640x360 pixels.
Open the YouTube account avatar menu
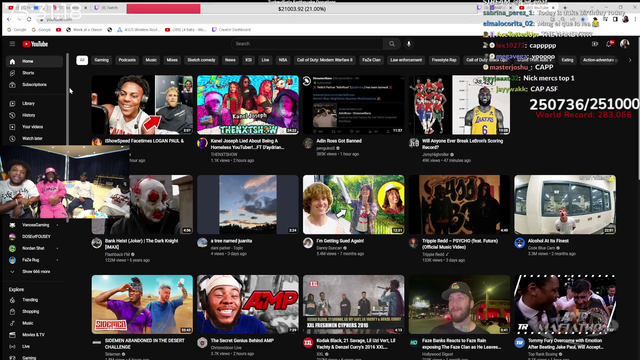(624, 44)
